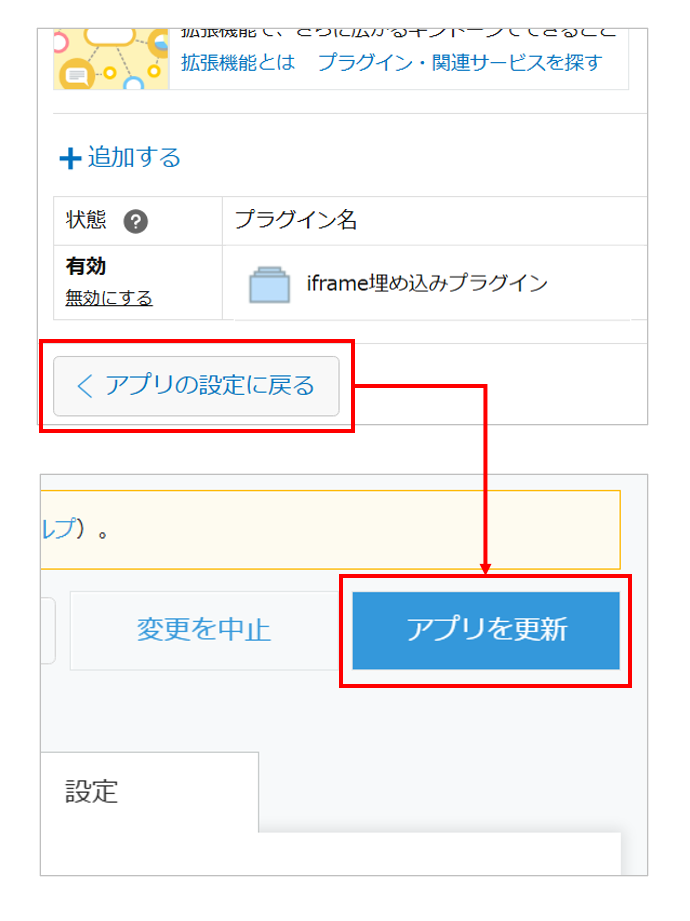The image size is (690, 921).
Task: Click the プラグイン名 column header
Action: 296,220
